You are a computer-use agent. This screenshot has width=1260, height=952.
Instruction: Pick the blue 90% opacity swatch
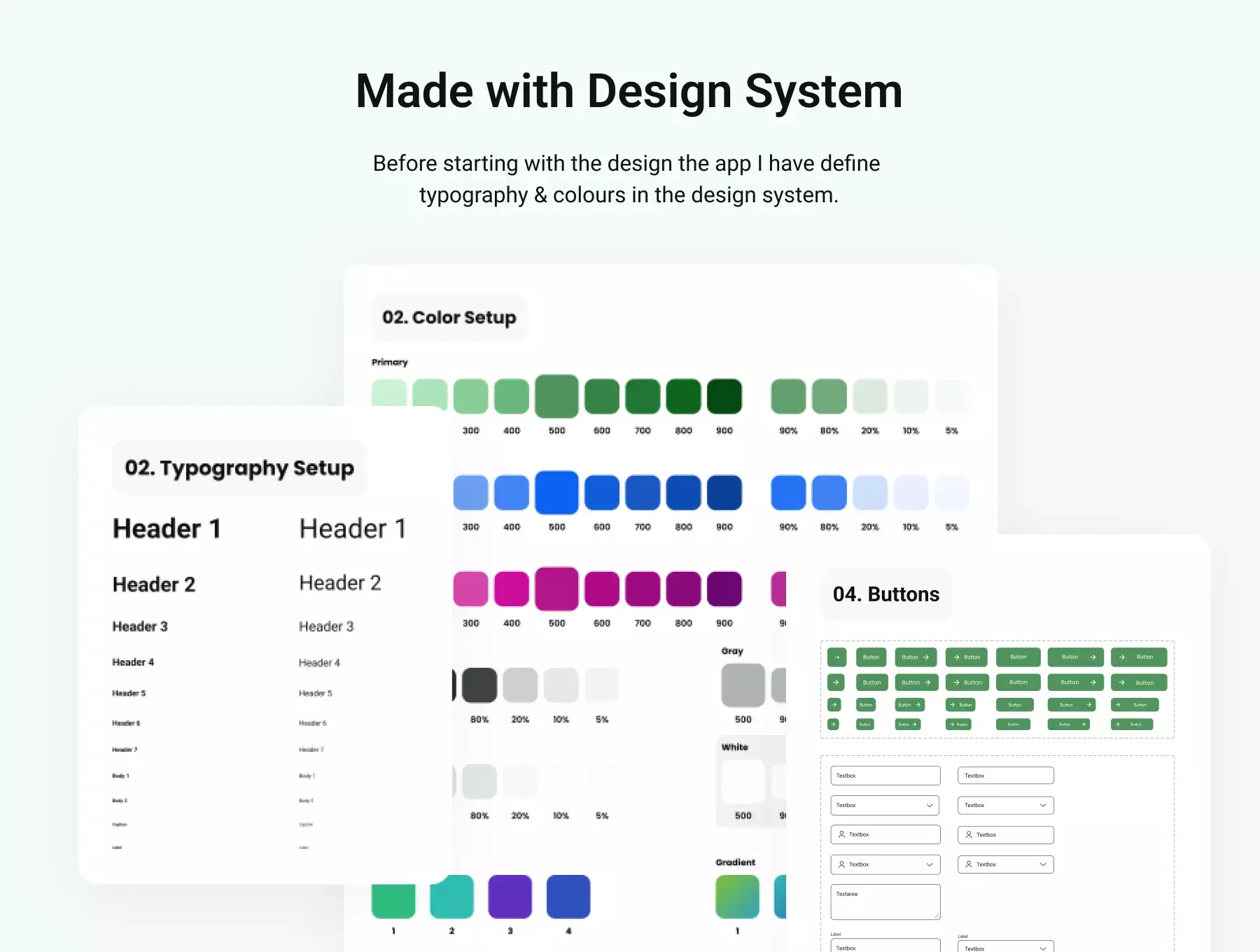(788, 493)
